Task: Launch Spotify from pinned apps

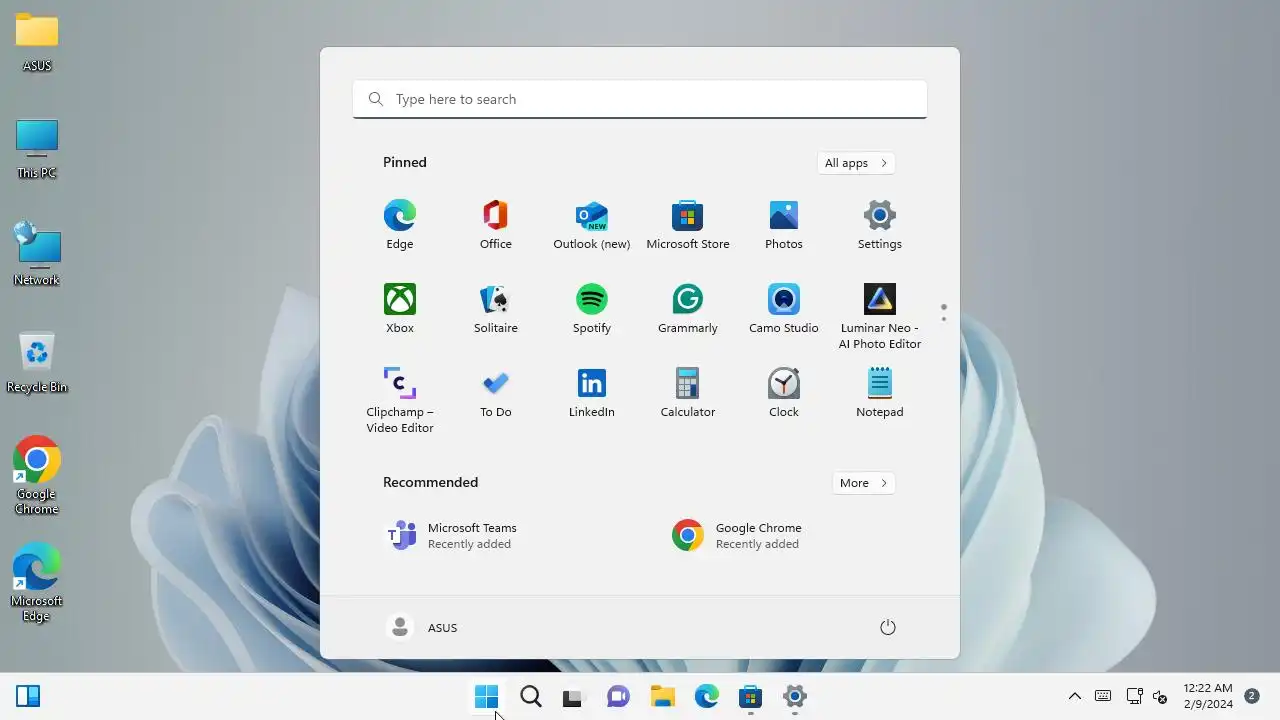Action: tap(592, 309)
